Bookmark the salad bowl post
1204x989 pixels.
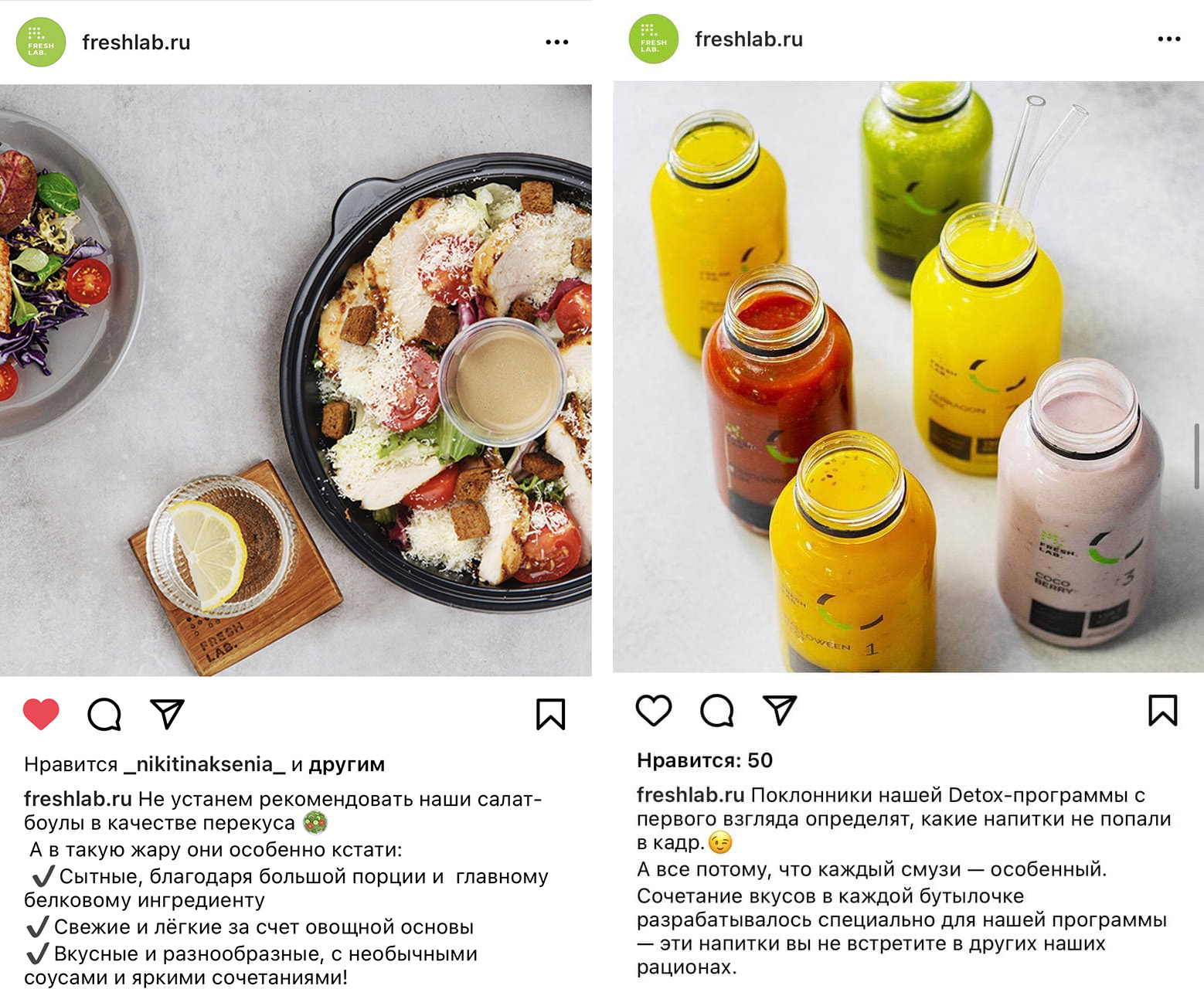(551, 714)
